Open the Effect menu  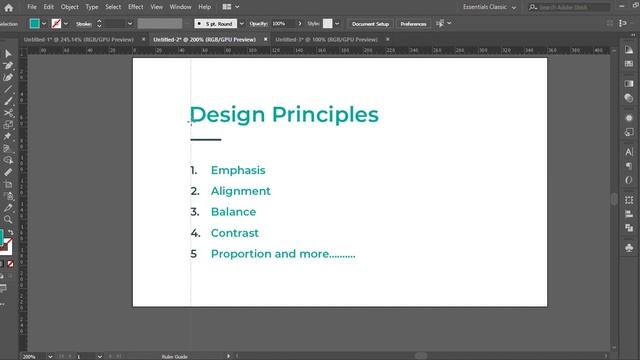point(136,7)
